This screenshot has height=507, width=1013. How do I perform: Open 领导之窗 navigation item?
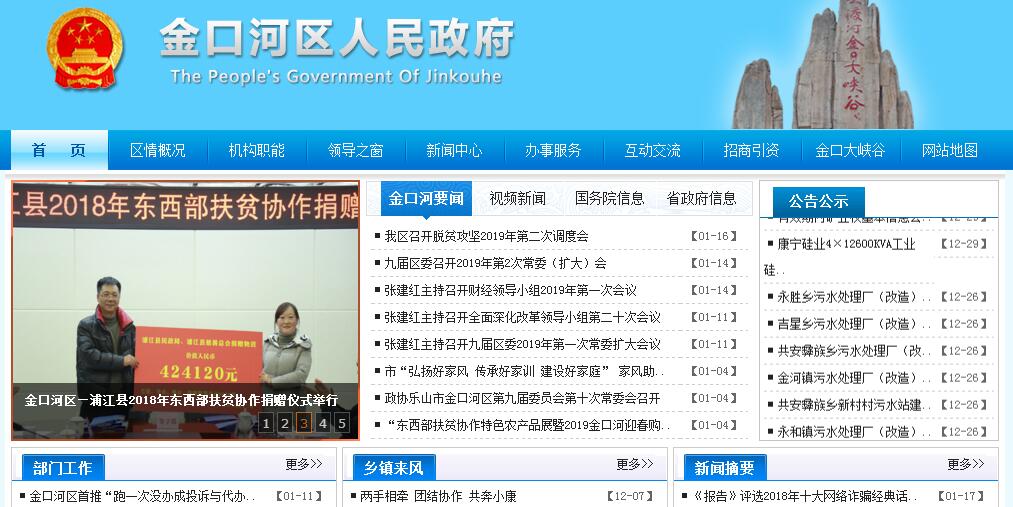coord(355,150)
